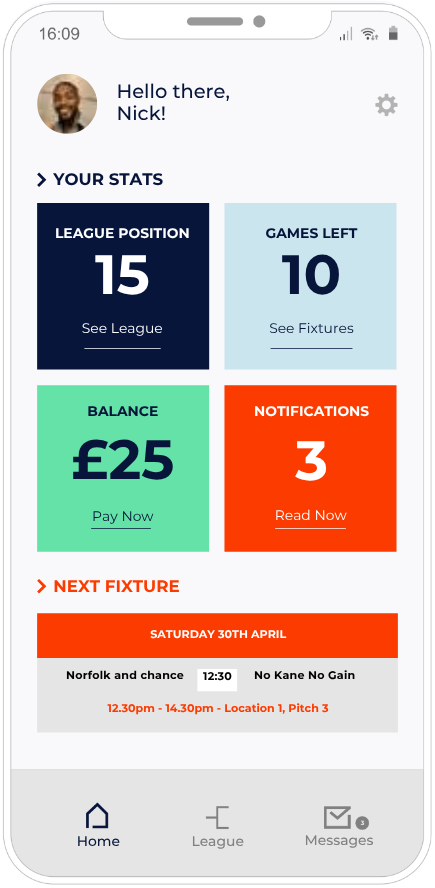Switch to the Messages tab label
Screen dimensions: 435x888
339,840
